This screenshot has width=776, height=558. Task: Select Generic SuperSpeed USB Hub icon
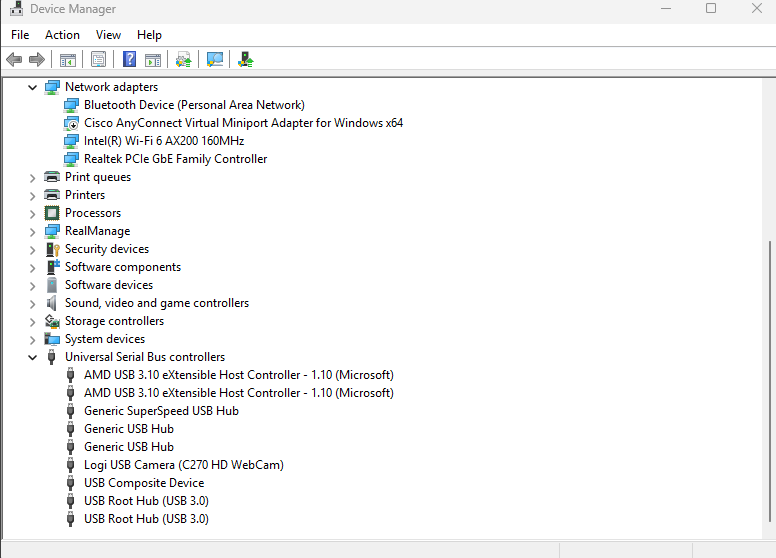[71, 411]
